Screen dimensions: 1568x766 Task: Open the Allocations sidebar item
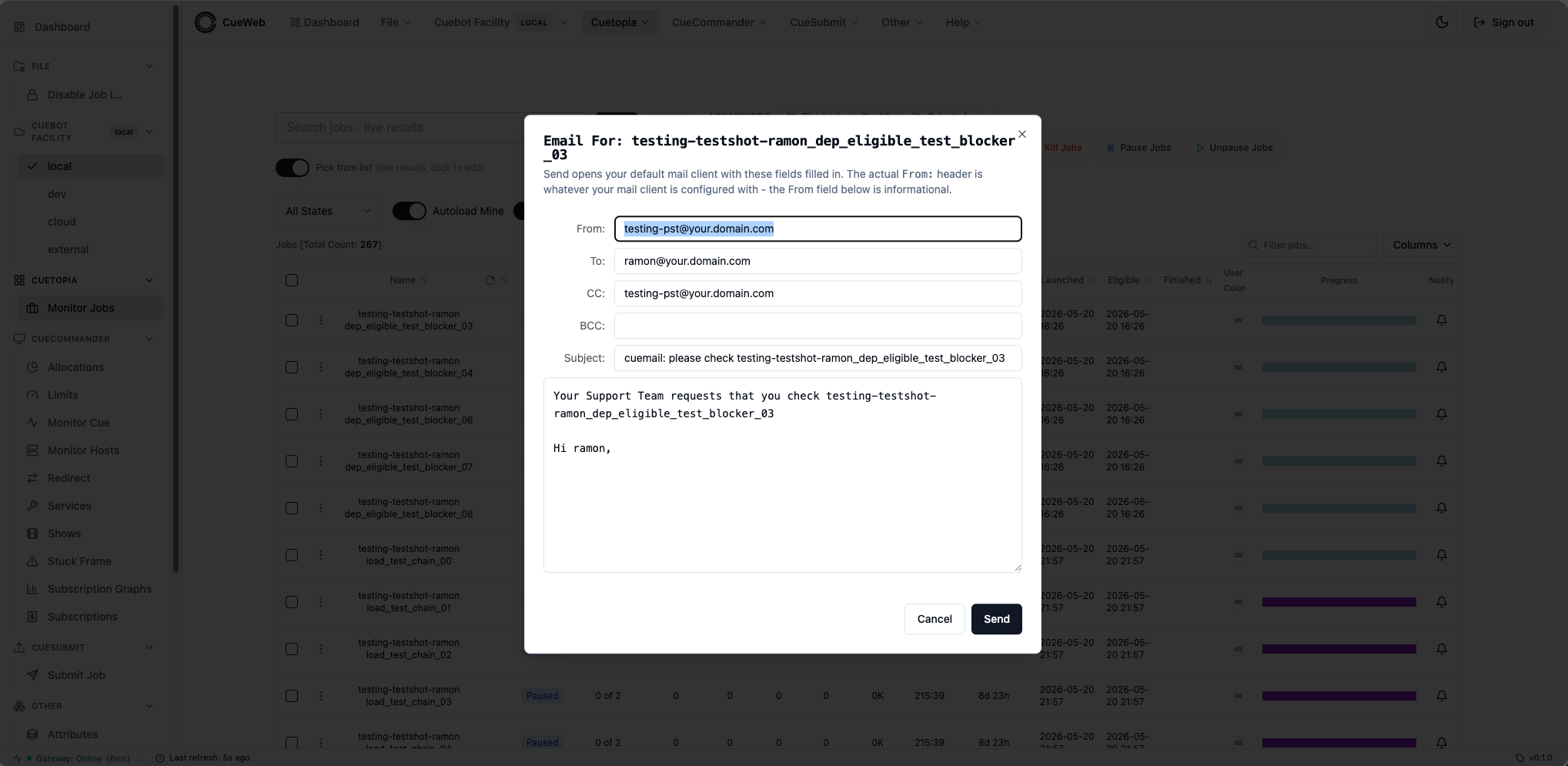(x=75, y=367)
